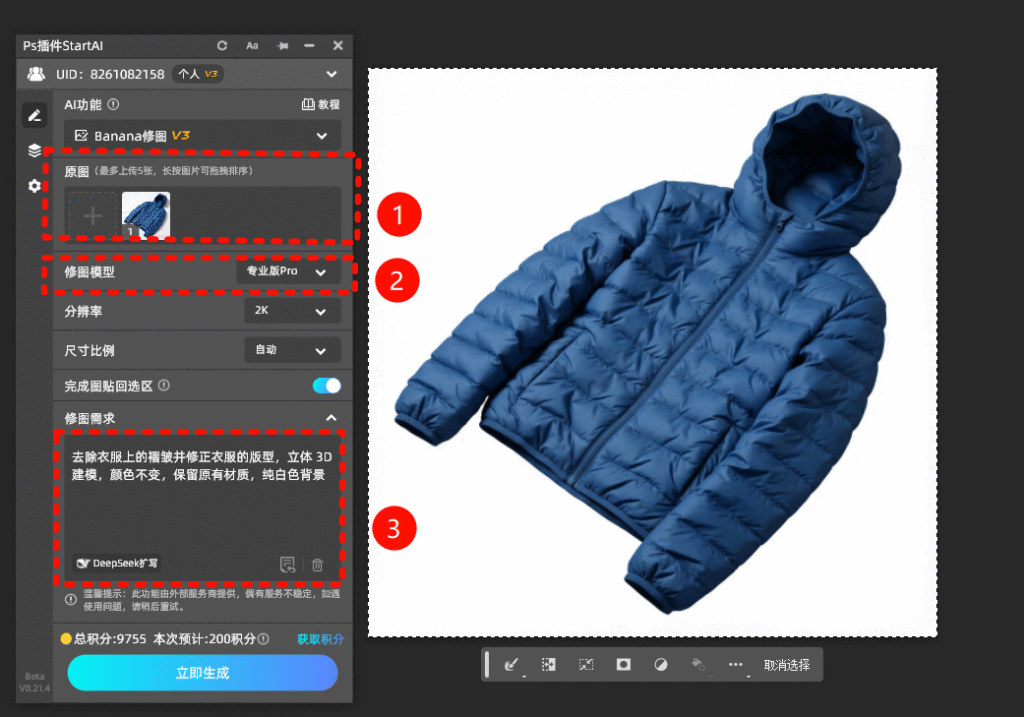Click the refresh icon in StartAI title bar
This screenshot has height=717, width=1024.
pos(222,46)
